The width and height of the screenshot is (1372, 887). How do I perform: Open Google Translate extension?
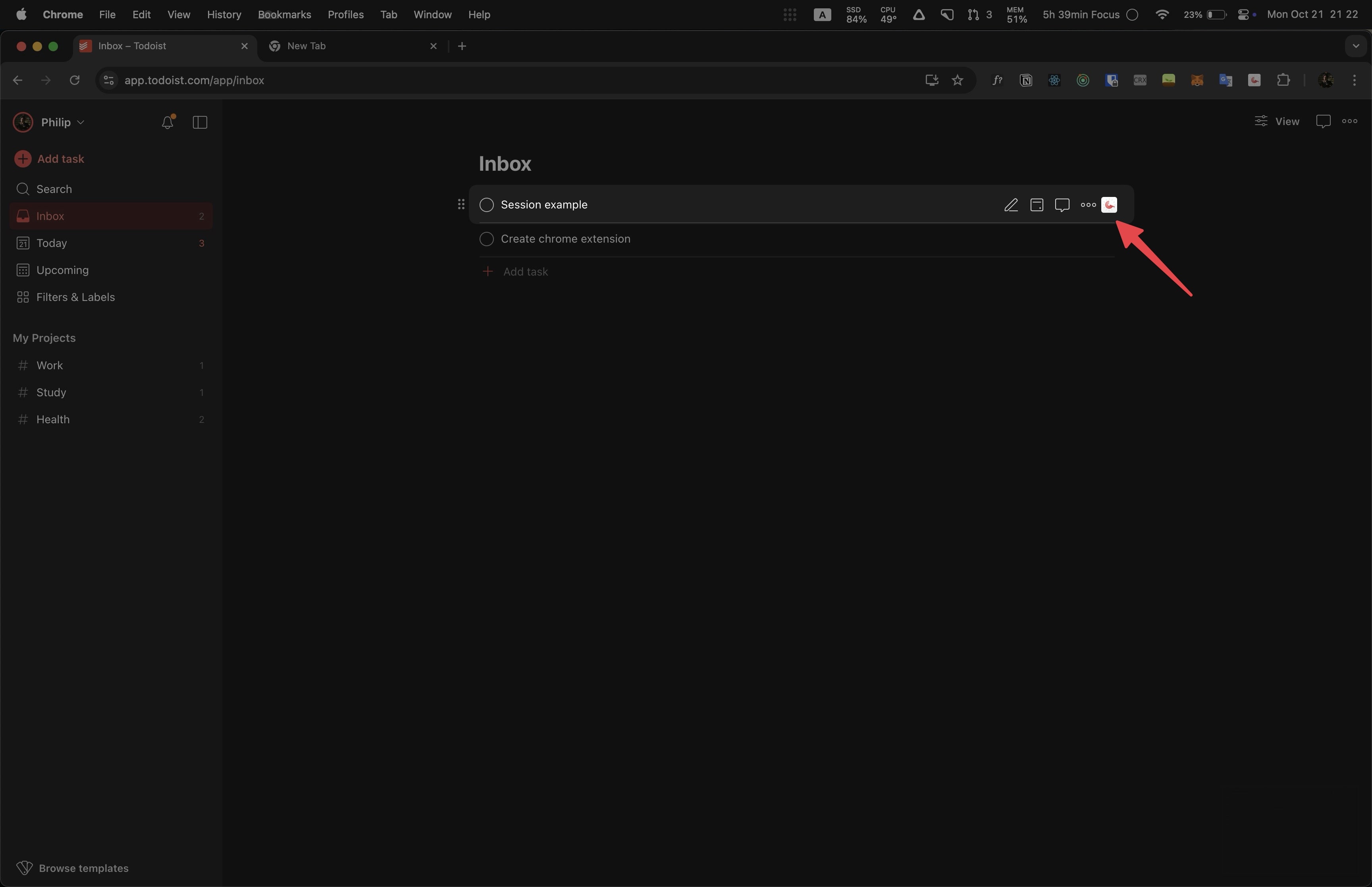pos(1226,80)
